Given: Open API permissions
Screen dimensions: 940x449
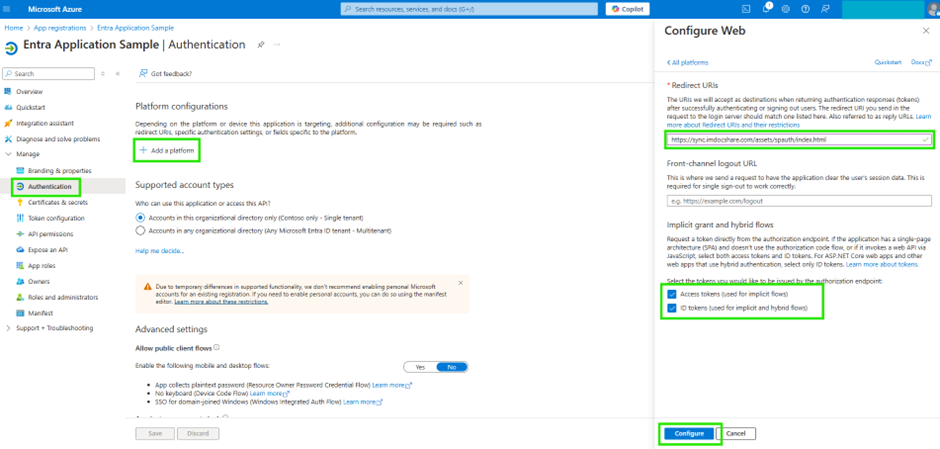Looking at the screenshot, I should tap(50, 234).
